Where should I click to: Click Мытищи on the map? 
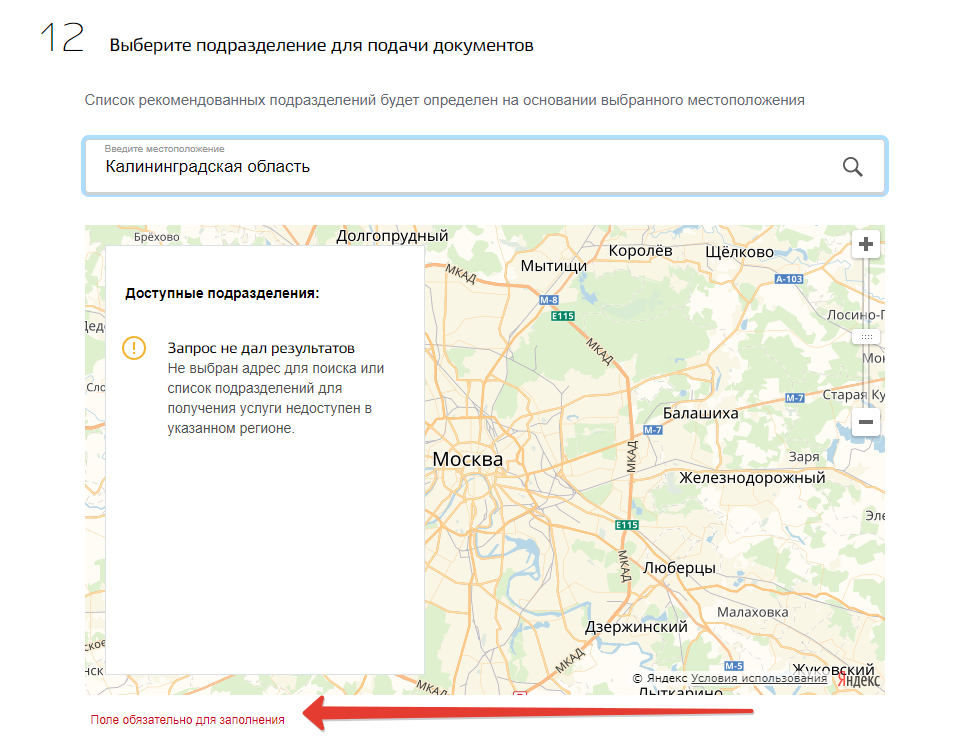553,266
